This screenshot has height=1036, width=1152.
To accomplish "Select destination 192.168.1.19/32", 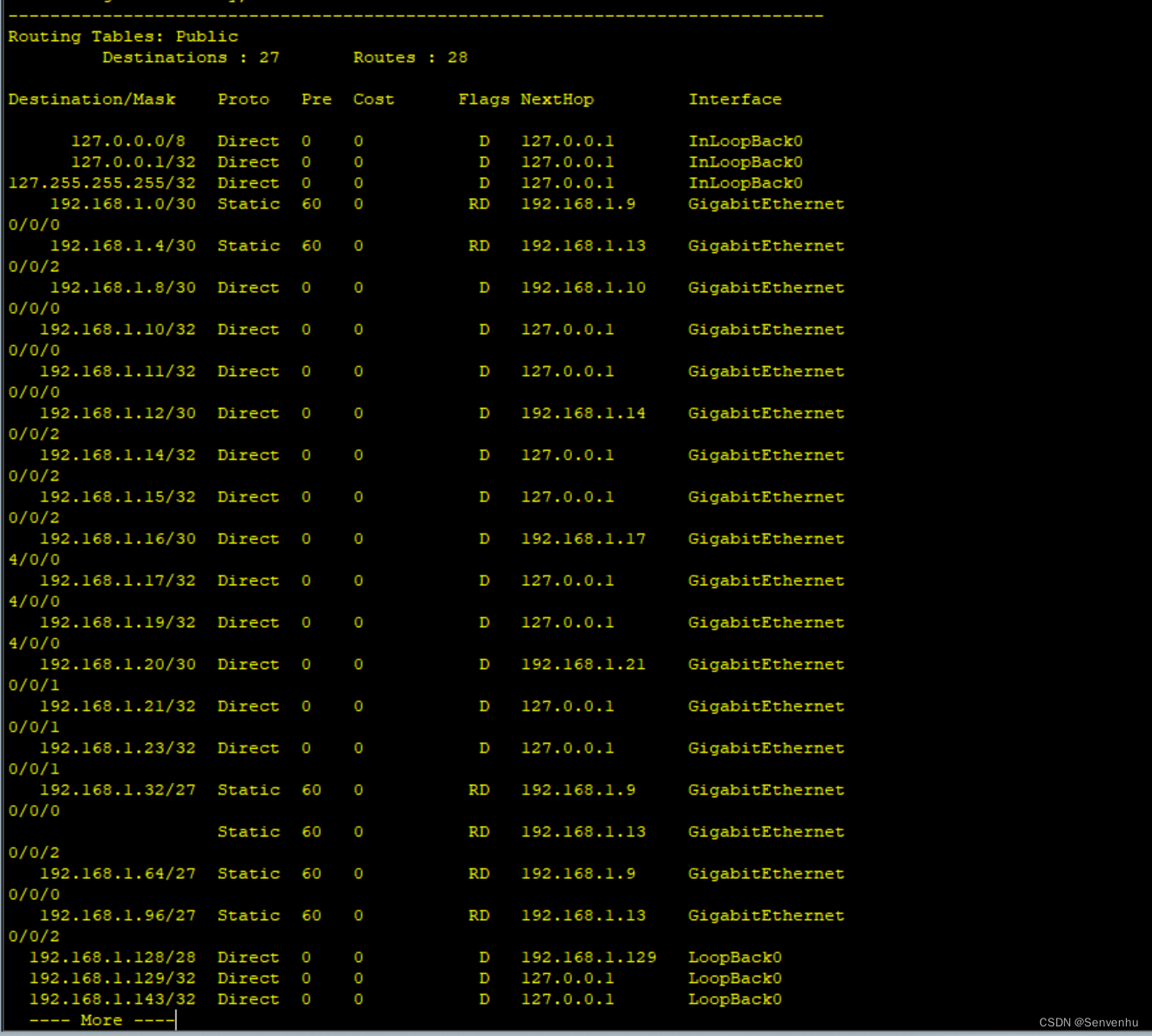I will 118,623.
